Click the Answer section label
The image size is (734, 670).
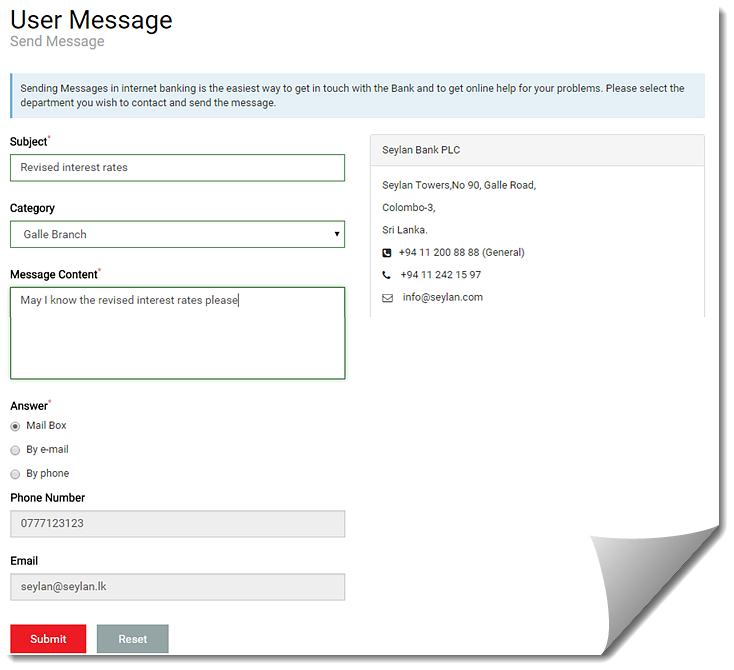tap(29, 406)
